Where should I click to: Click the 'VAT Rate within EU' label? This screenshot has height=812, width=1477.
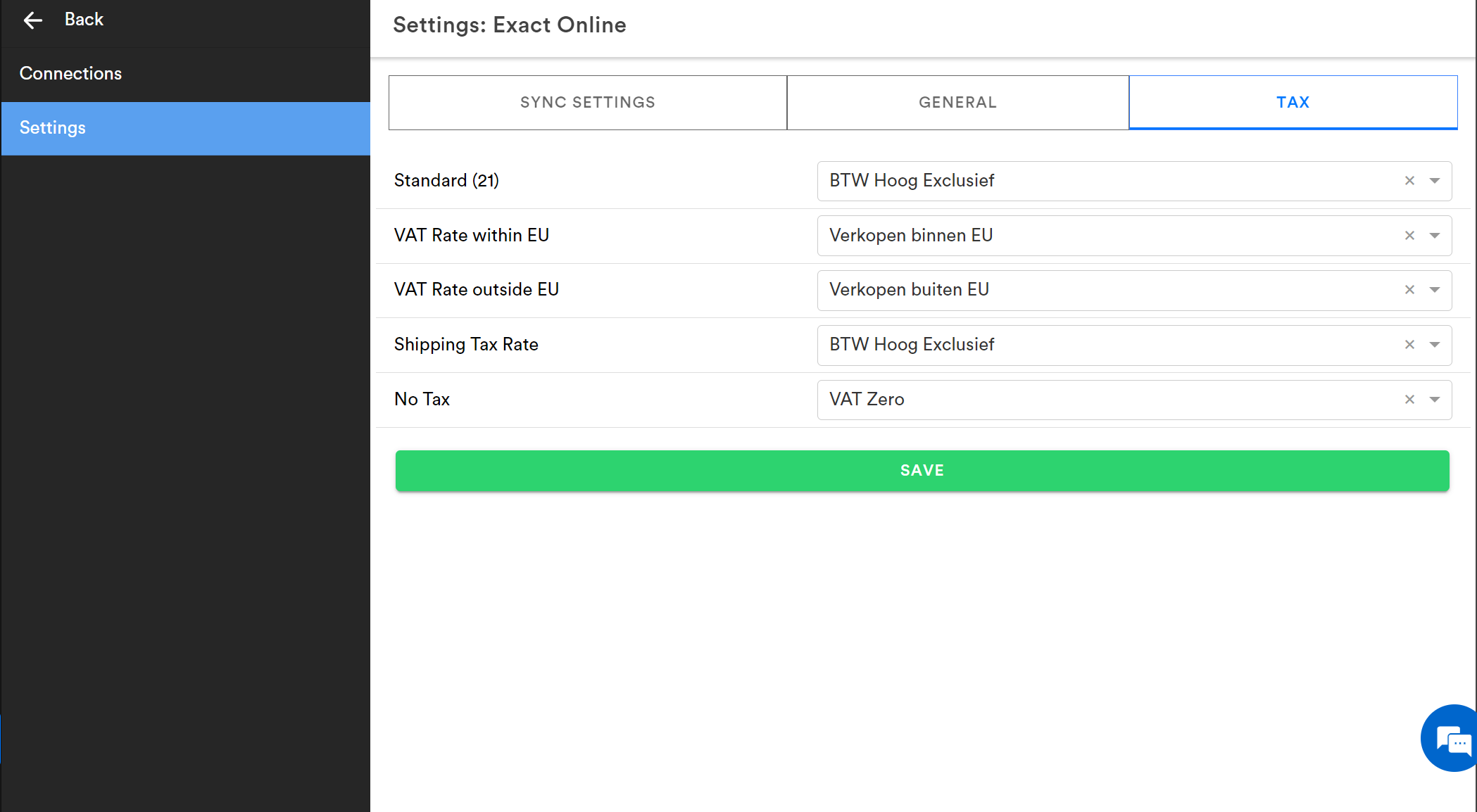472,235
